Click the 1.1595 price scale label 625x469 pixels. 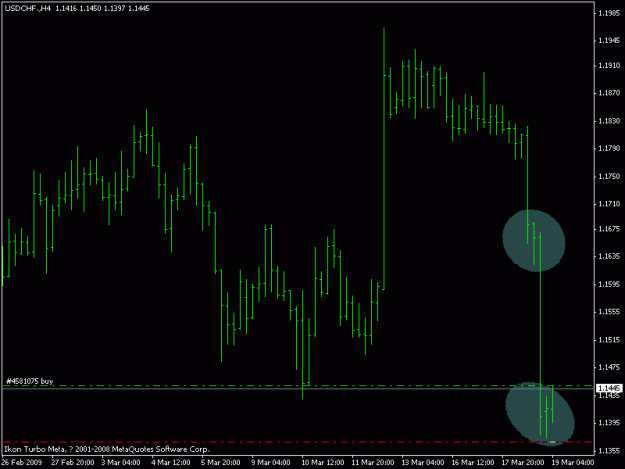point(609,285)
